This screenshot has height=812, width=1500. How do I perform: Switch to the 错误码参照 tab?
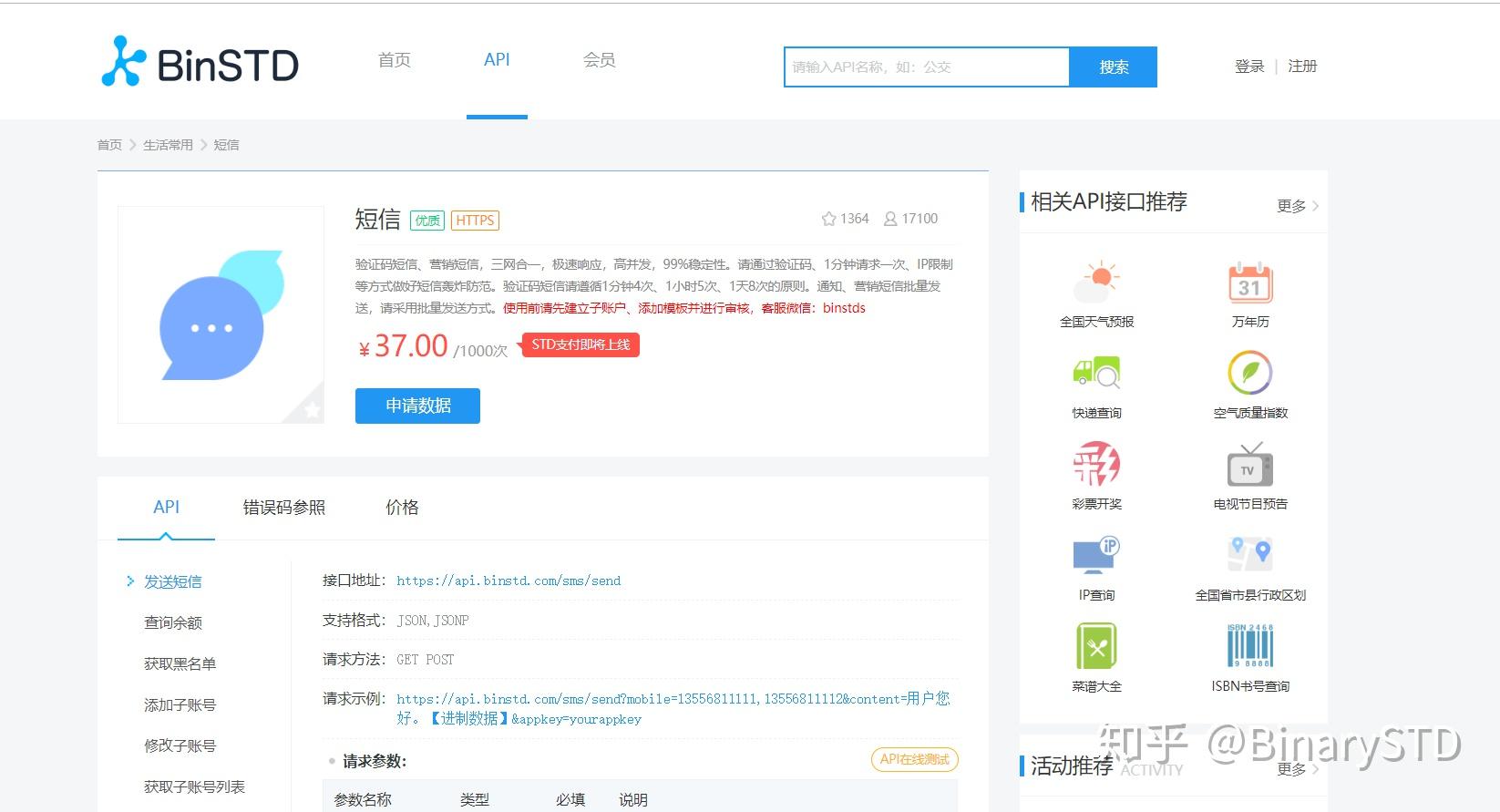click(284, 508)
